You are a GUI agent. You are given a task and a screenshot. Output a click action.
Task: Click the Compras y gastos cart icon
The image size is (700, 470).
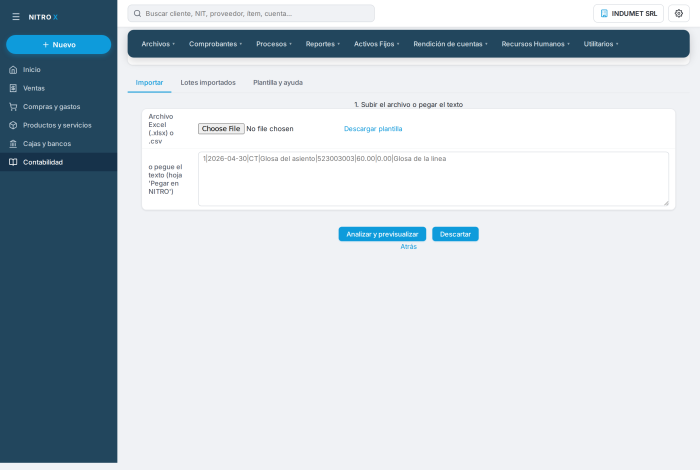click(13, 107)
